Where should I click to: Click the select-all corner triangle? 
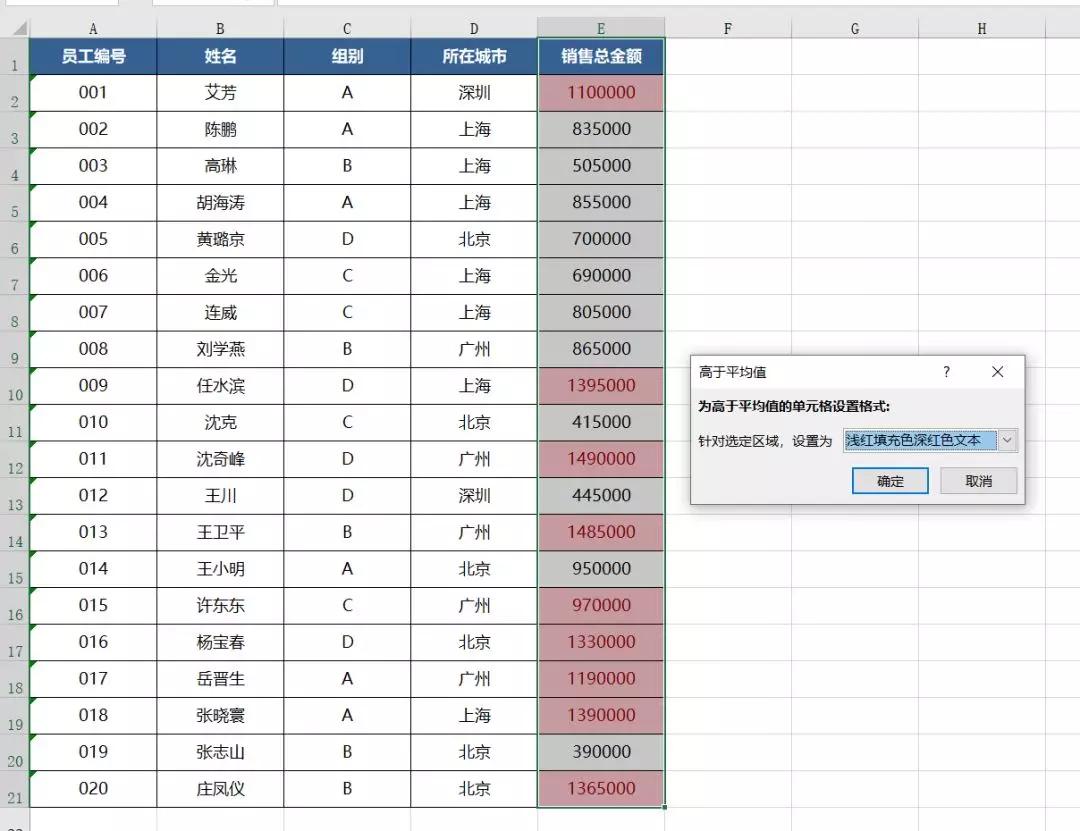tap(19, 28)
